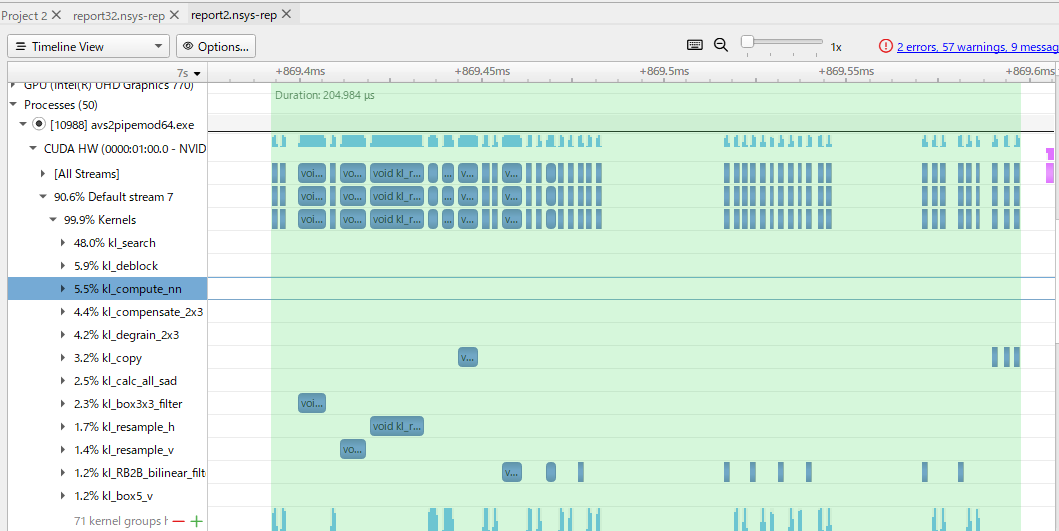Select the 48.0% kl_search label

[x=115, y=243]
